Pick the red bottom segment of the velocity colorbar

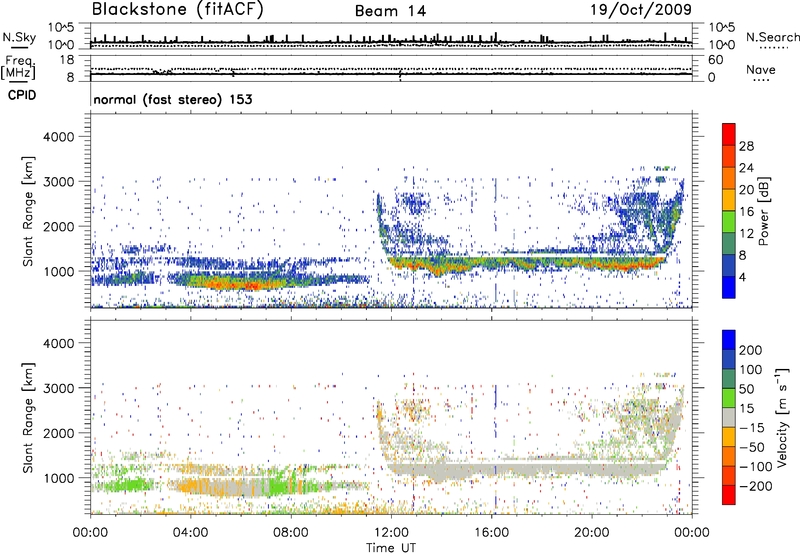point(729,495)
